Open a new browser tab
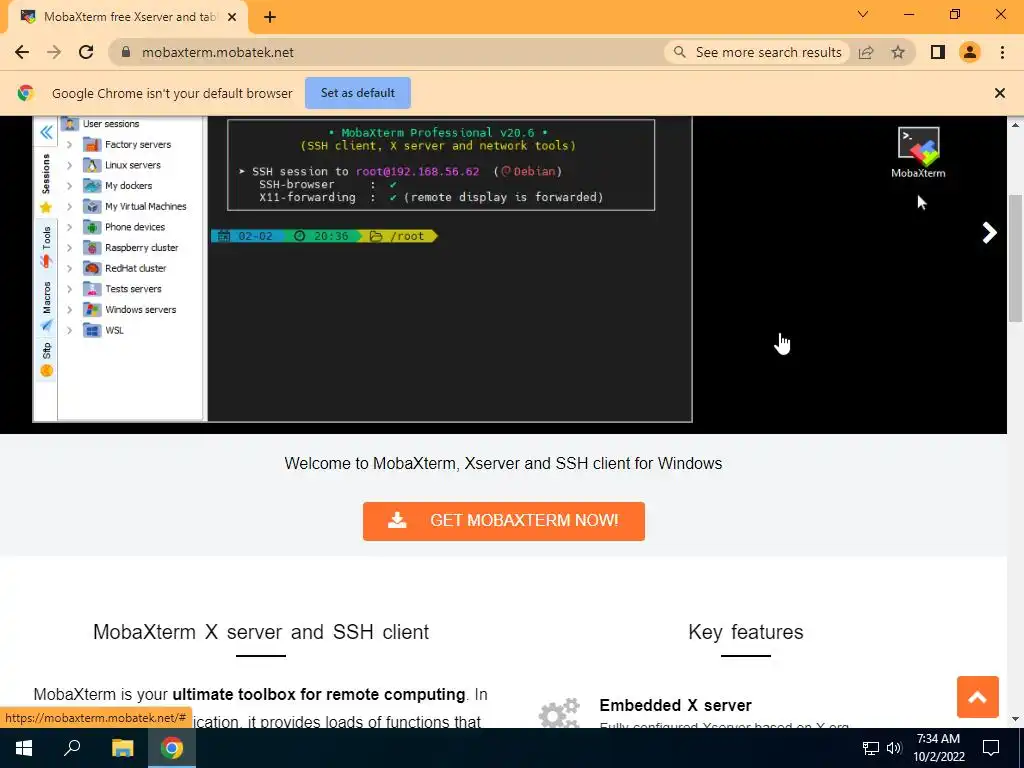The image size is (1024, 768). (270, 17)
